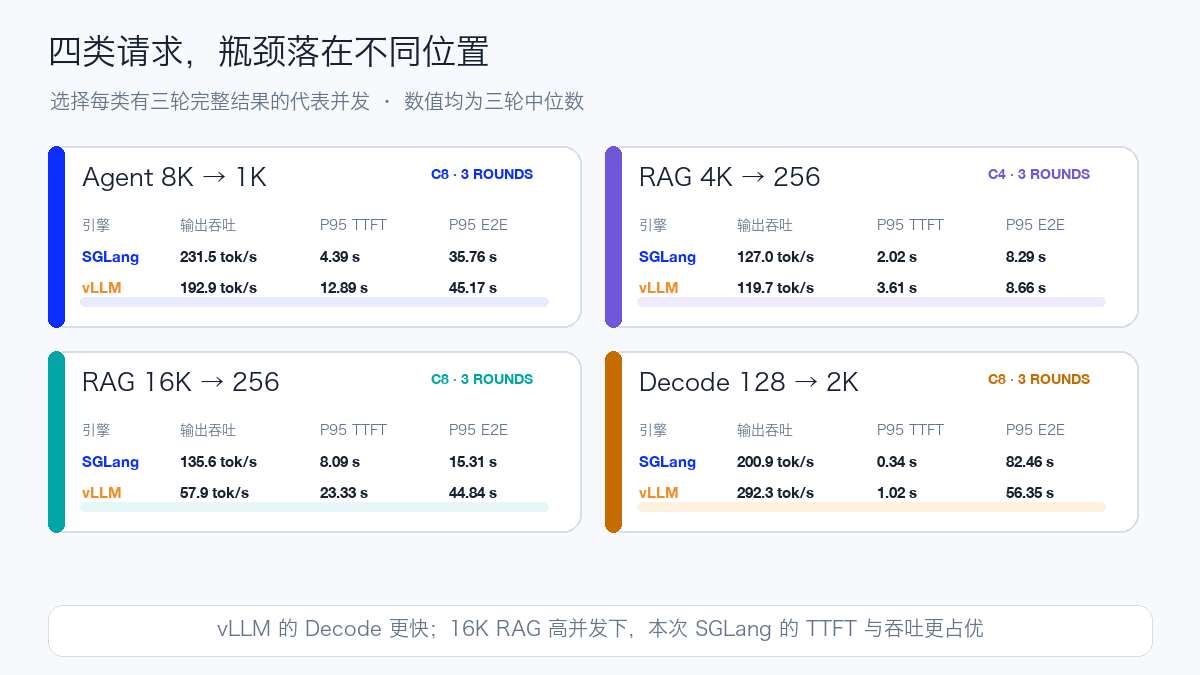Click the subtitle starting with 选择每类有三轮完整结果

click(x=317, y=101)
